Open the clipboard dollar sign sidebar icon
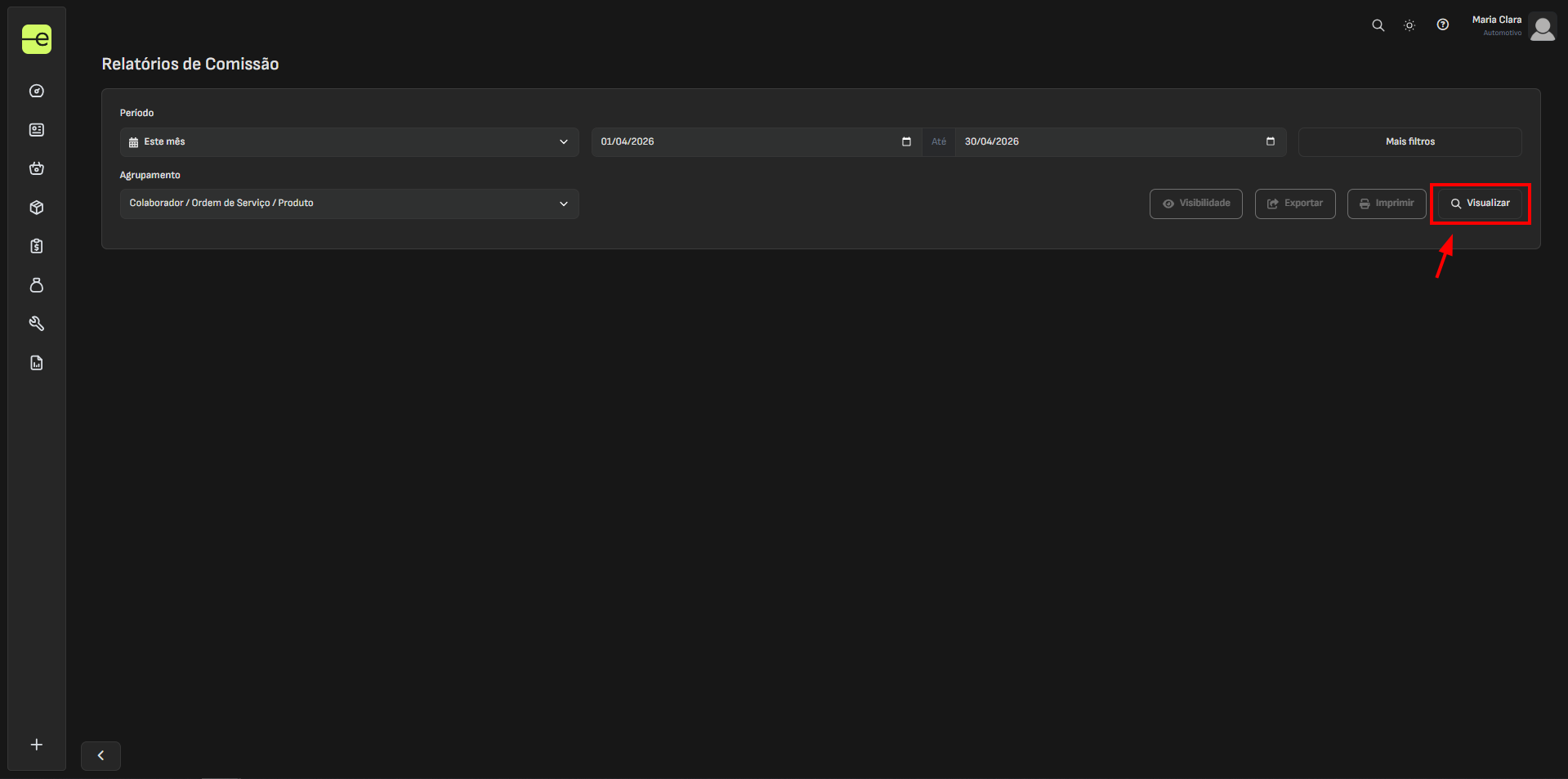 coord(37,246)
